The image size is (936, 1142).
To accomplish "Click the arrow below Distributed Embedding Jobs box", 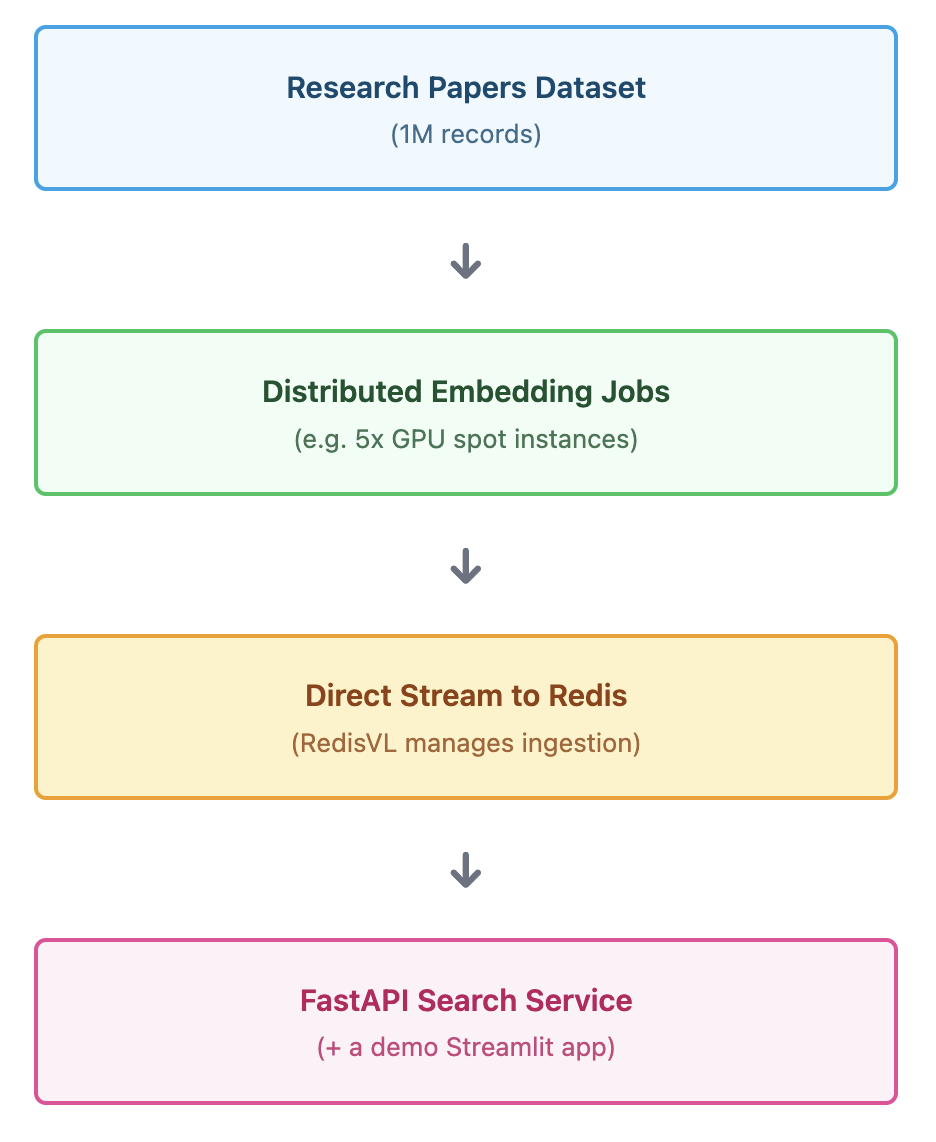I will pyautogui.click(x=466, y=567).
